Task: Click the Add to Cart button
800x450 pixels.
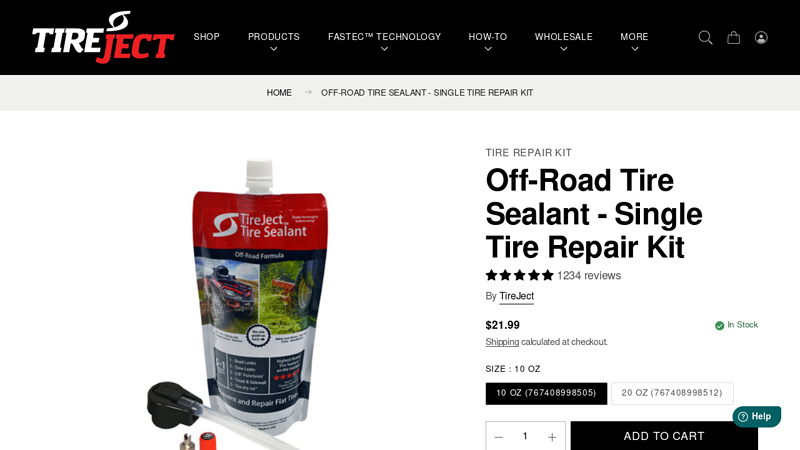Action: [x=664, y=436]
